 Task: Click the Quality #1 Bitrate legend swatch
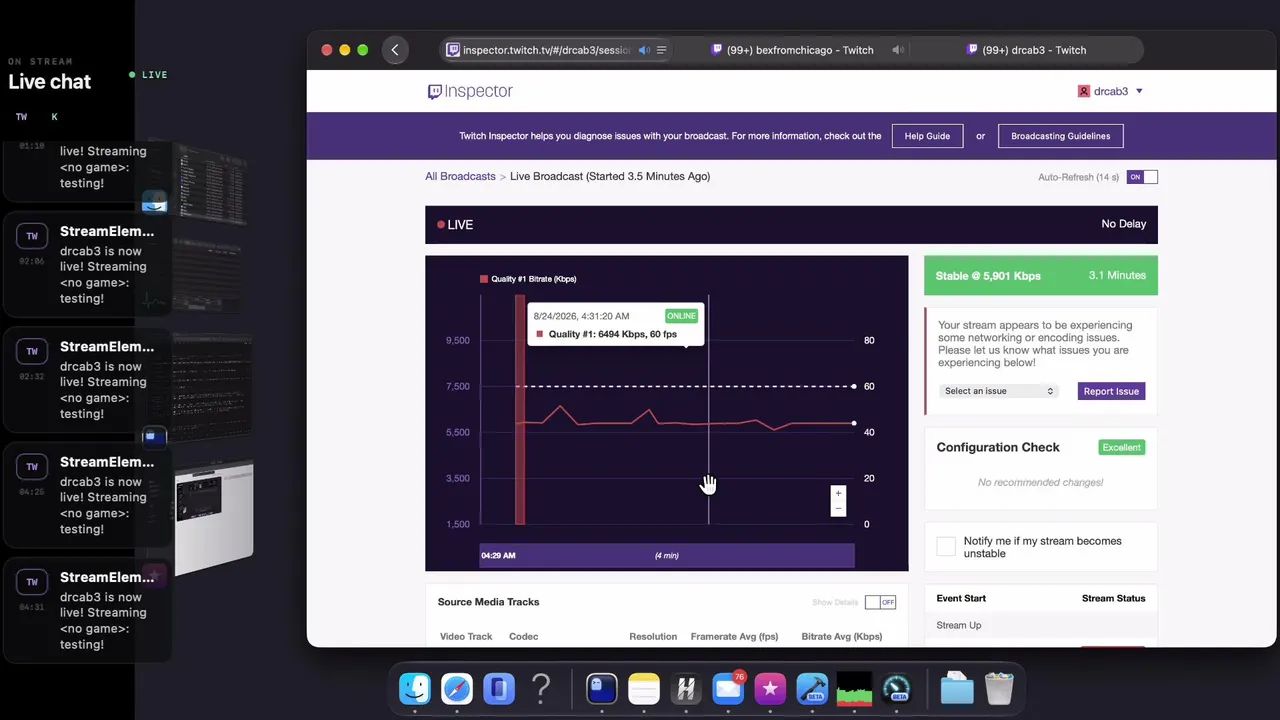484,279
